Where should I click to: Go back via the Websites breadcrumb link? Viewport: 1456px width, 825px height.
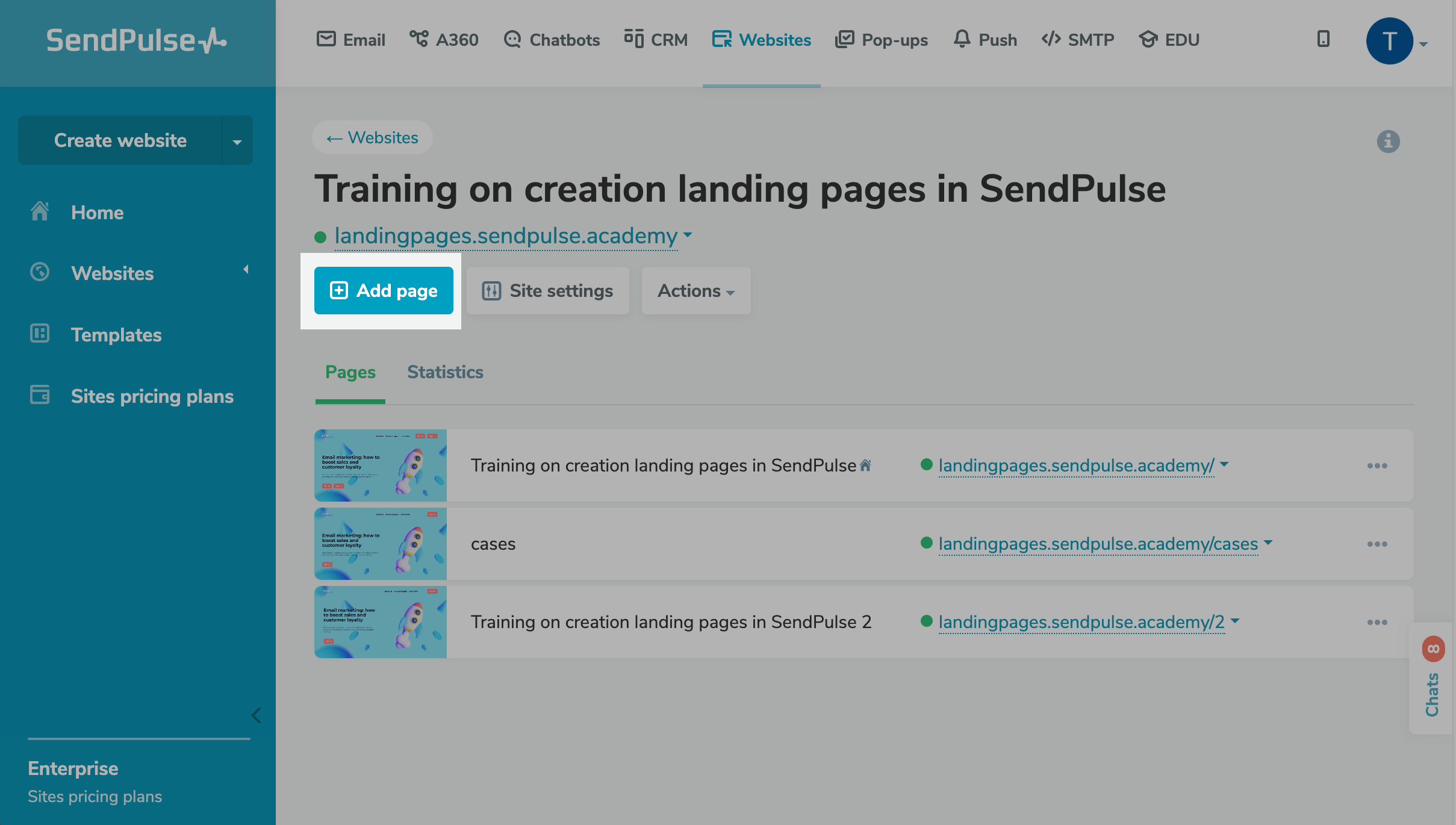pos(372,137)
